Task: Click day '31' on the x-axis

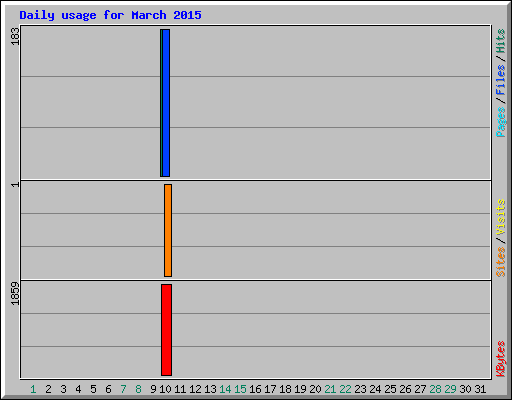Action: point(480,389)
